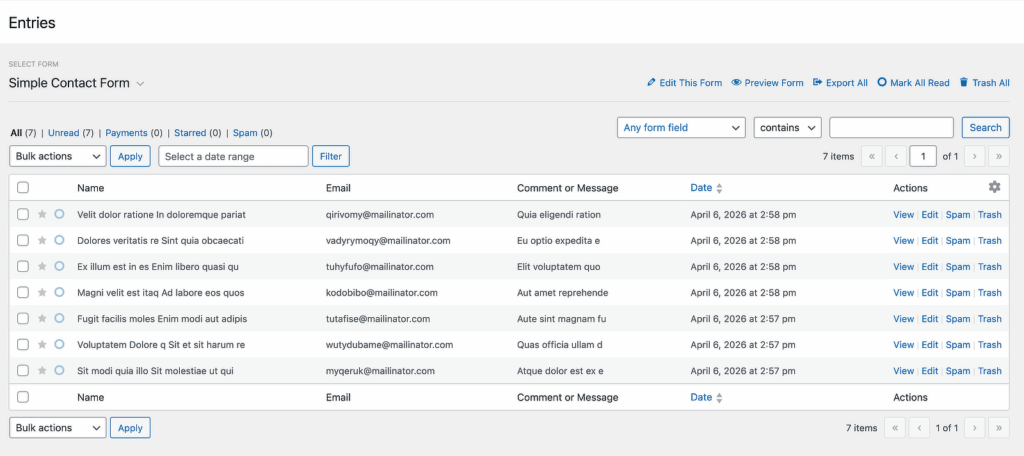The image size is (1024, 456).
Task: Check the Velit dolor ratione entry
Action: (x=23, y=214)
